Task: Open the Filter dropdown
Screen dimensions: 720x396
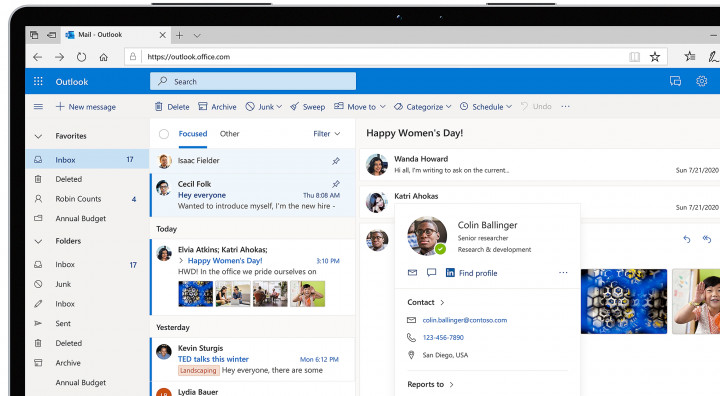Action: [326, 134]
